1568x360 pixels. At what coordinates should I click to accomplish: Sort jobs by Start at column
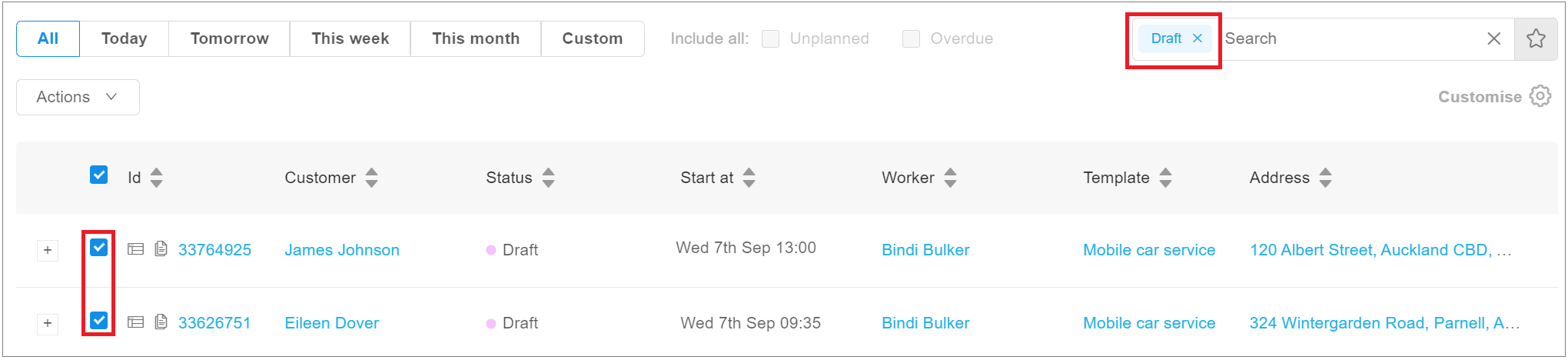click(749, 178)
